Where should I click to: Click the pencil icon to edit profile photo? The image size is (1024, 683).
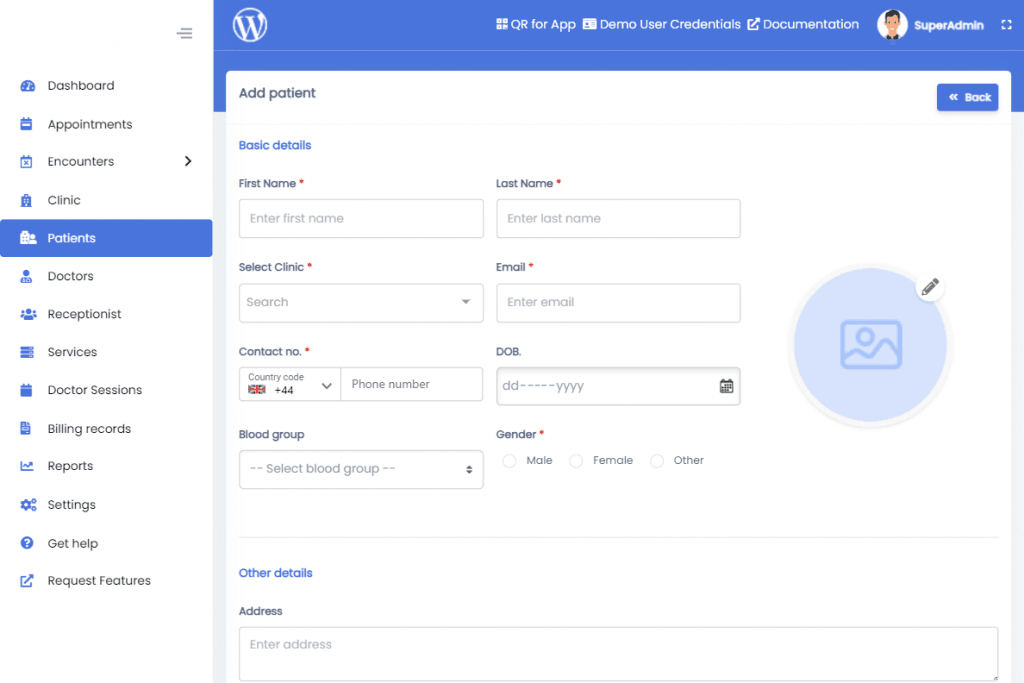(930, 287)
